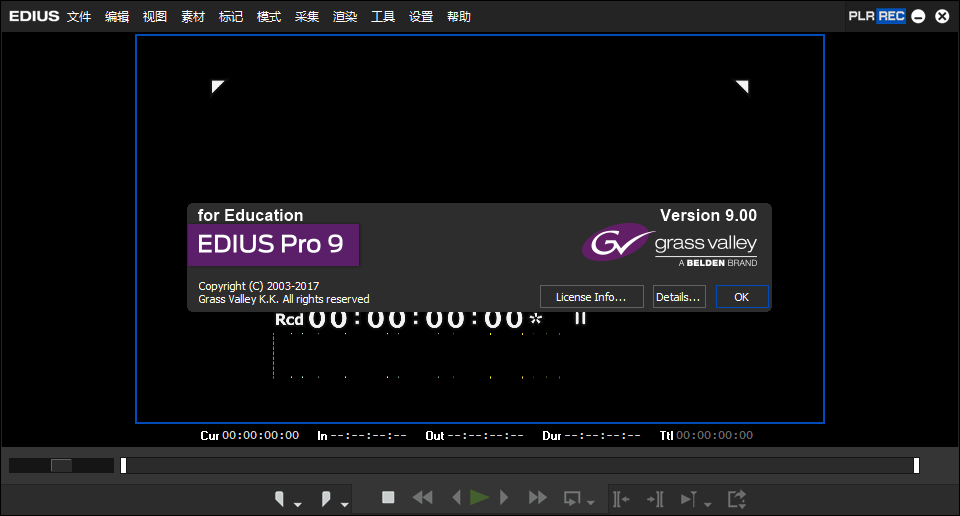Screen dimensions: 960x516
Task: Open the 渲染 menu
Action: click(x=345, y=17)
